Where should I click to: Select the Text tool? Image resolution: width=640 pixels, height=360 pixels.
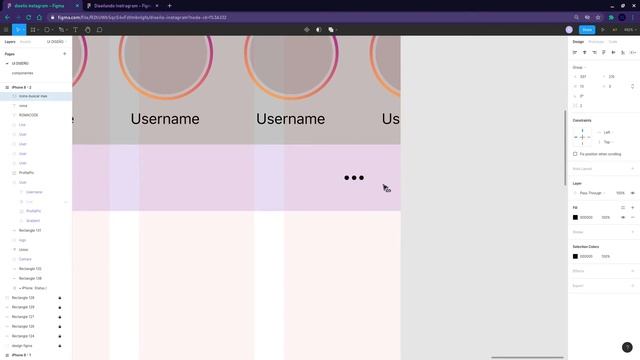pos(76,30)
